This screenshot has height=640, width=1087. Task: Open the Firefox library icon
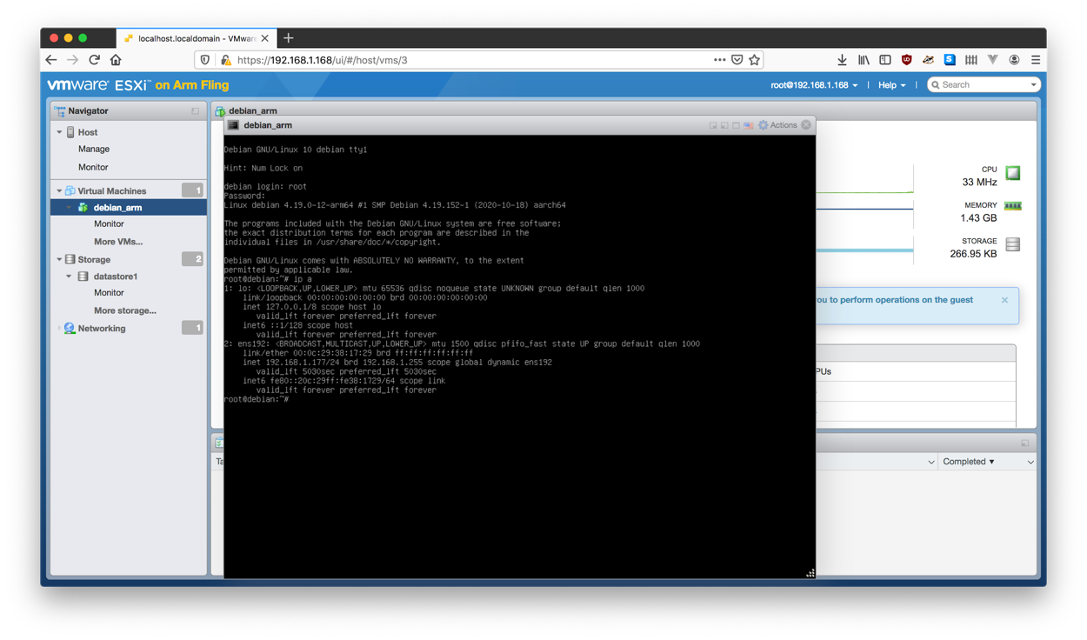point(864,60)
